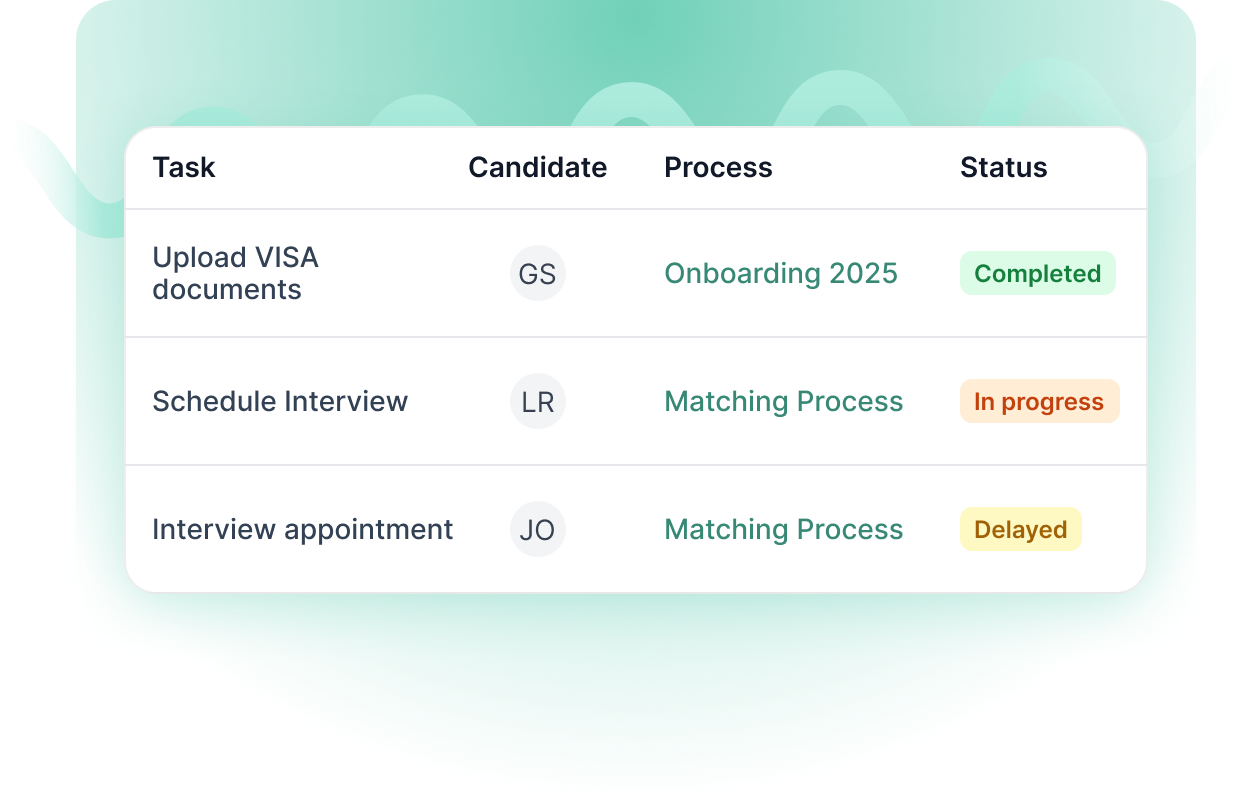Select the Upload VISA documents task
Viewport: 1257px width, 800px height.
pos(235,274)
